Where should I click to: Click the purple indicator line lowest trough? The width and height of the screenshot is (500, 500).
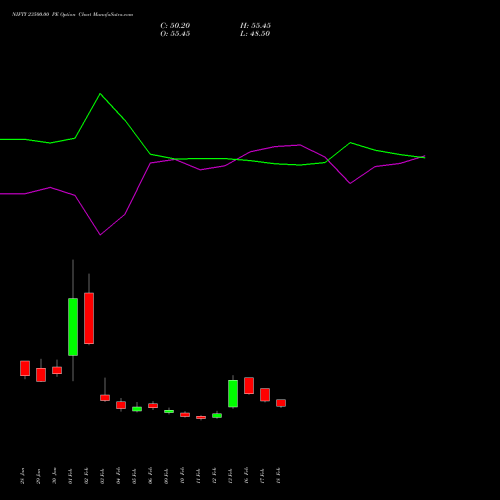click(100, 235)
